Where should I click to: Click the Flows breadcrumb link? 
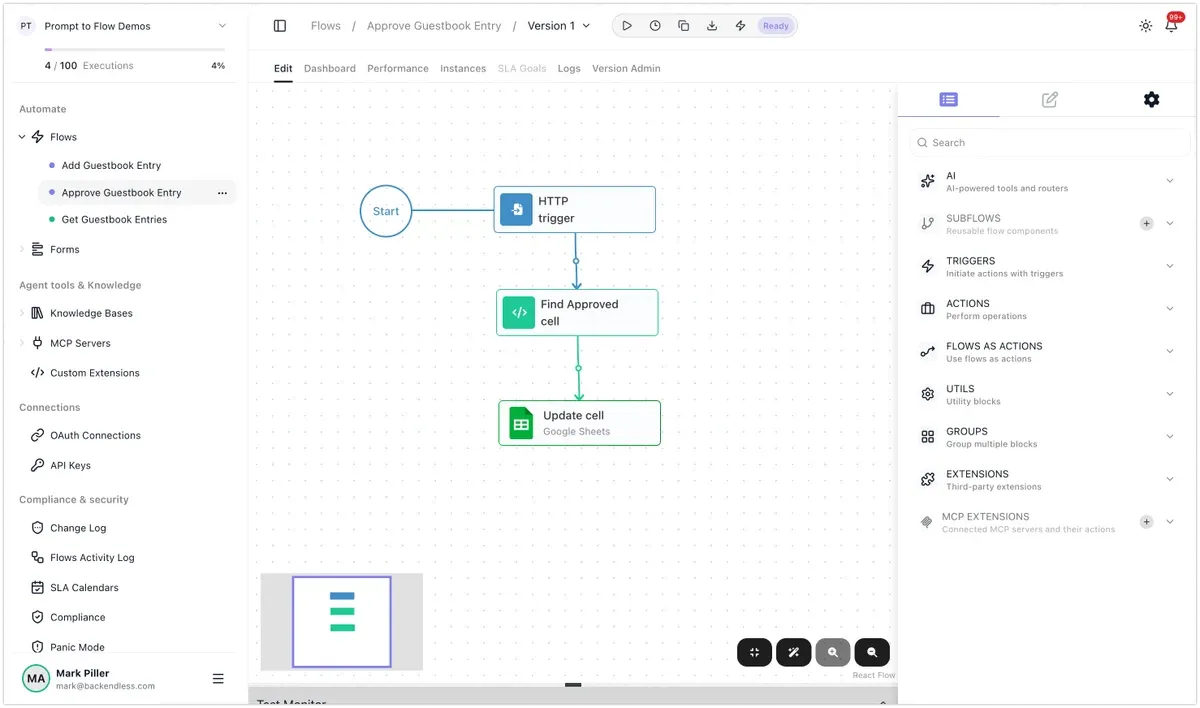(x=326, y=26)
